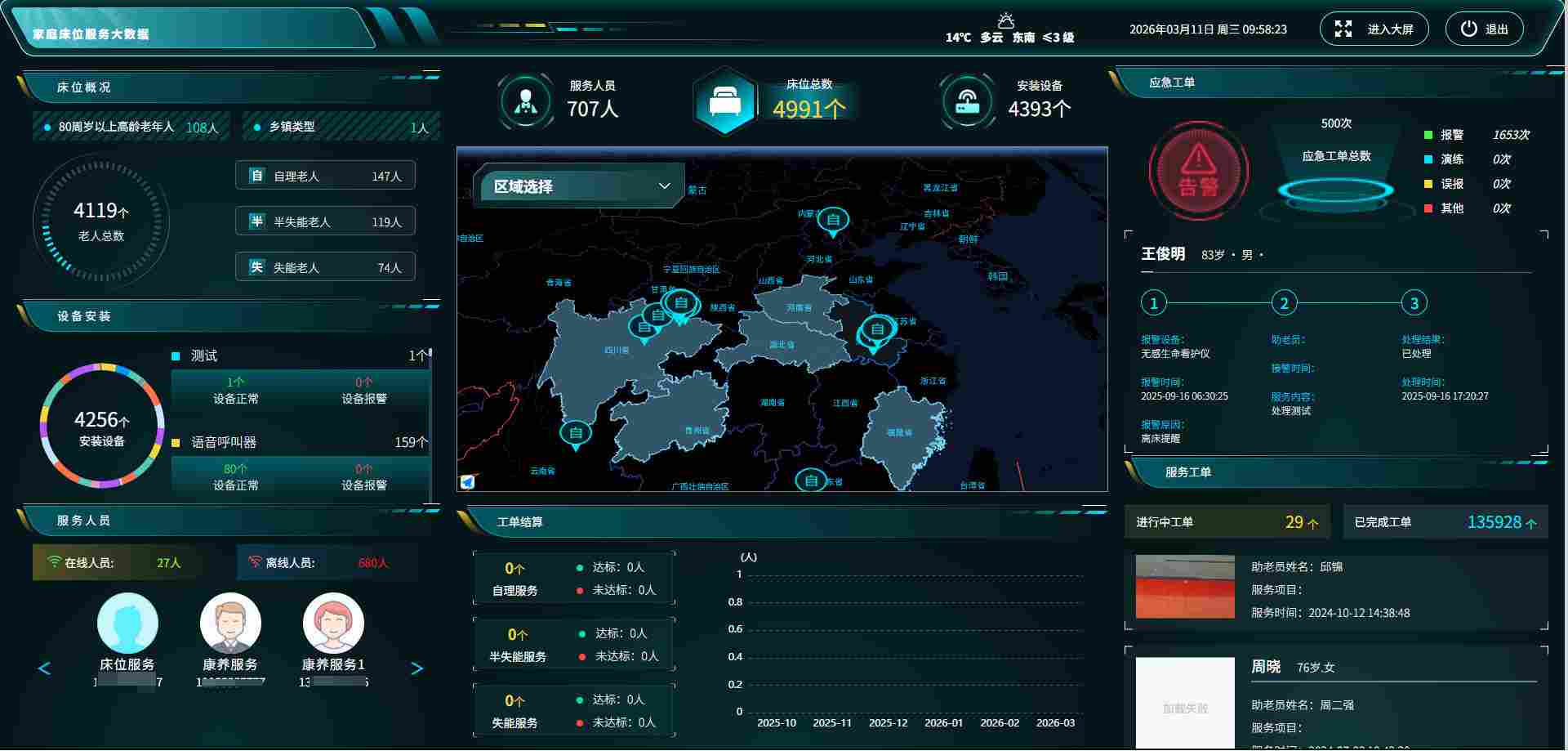The image size is (1568, 751).
Task: Click the 床位总数 bed hexagon icon
Action: point(725,101)
